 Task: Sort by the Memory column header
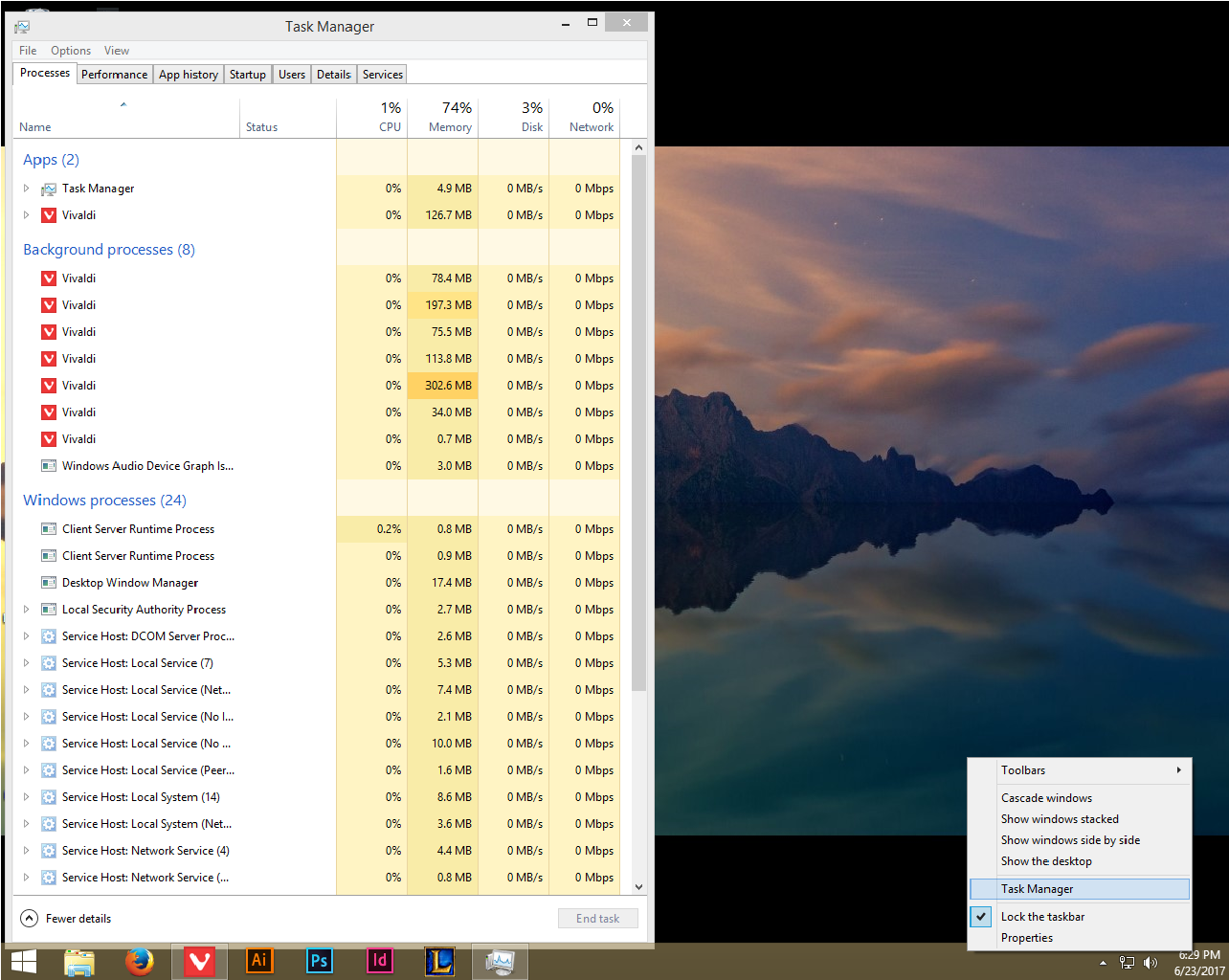[x=442, y=119]
